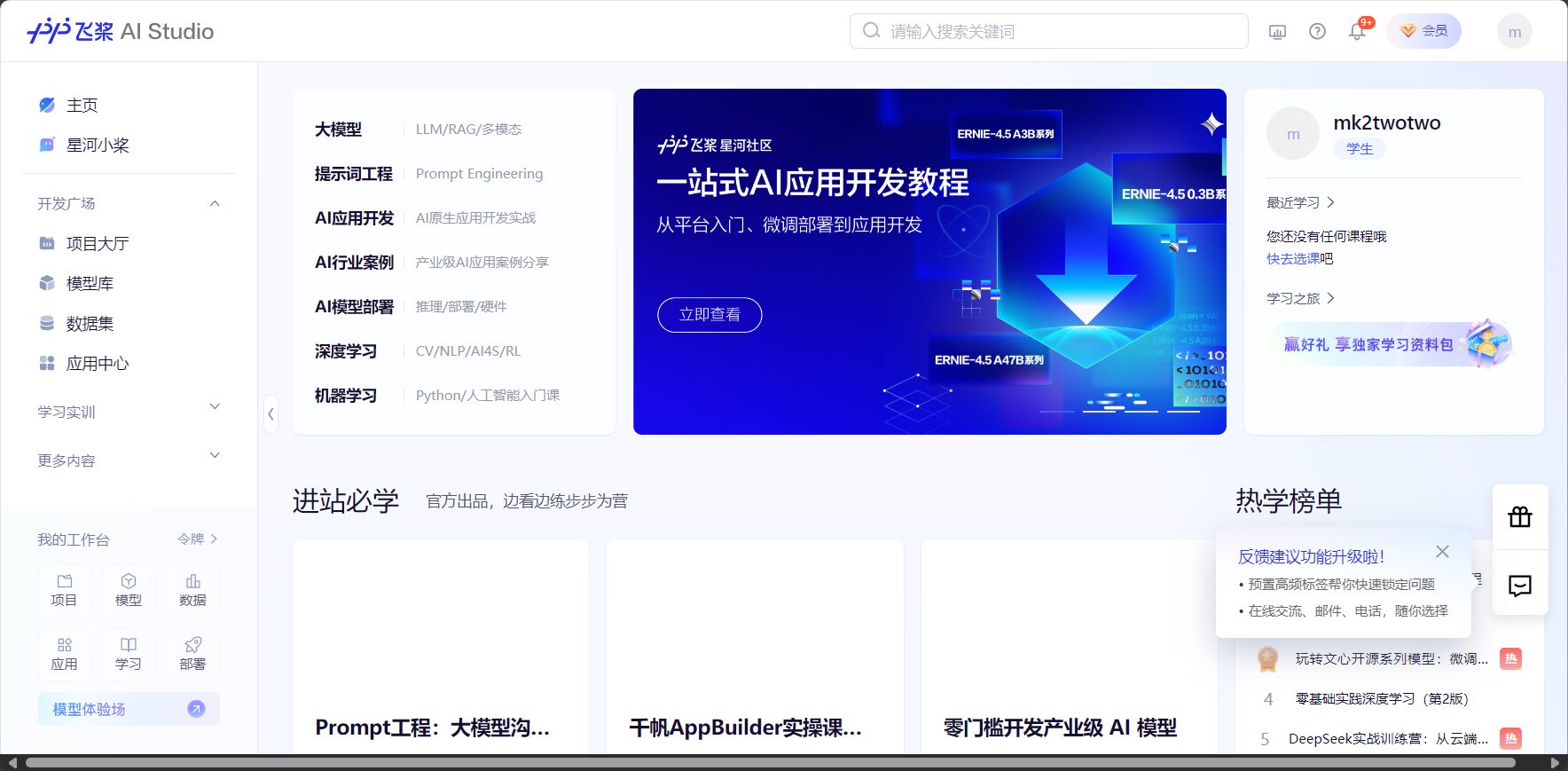Open the 最近学习 section arrow
The image size is (1568, 771).
(1330, 202)
